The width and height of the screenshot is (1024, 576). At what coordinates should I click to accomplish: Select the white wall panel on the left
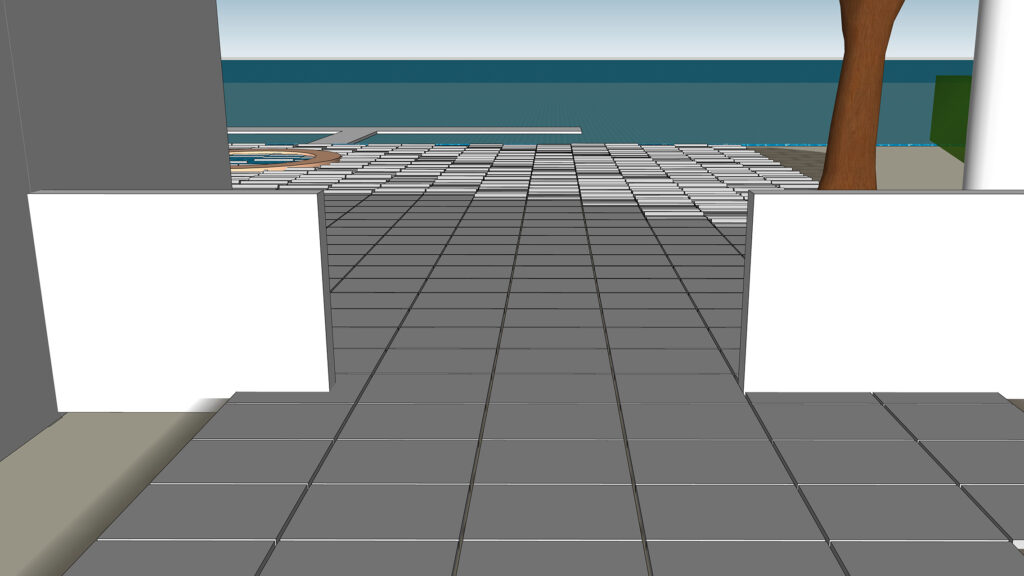(x=180, y=290)
